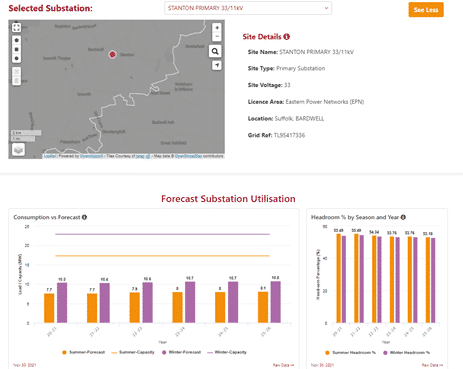Click Nov 30, 2021 date under Consumption chart
463x369 pixels.
click(24, 365)
